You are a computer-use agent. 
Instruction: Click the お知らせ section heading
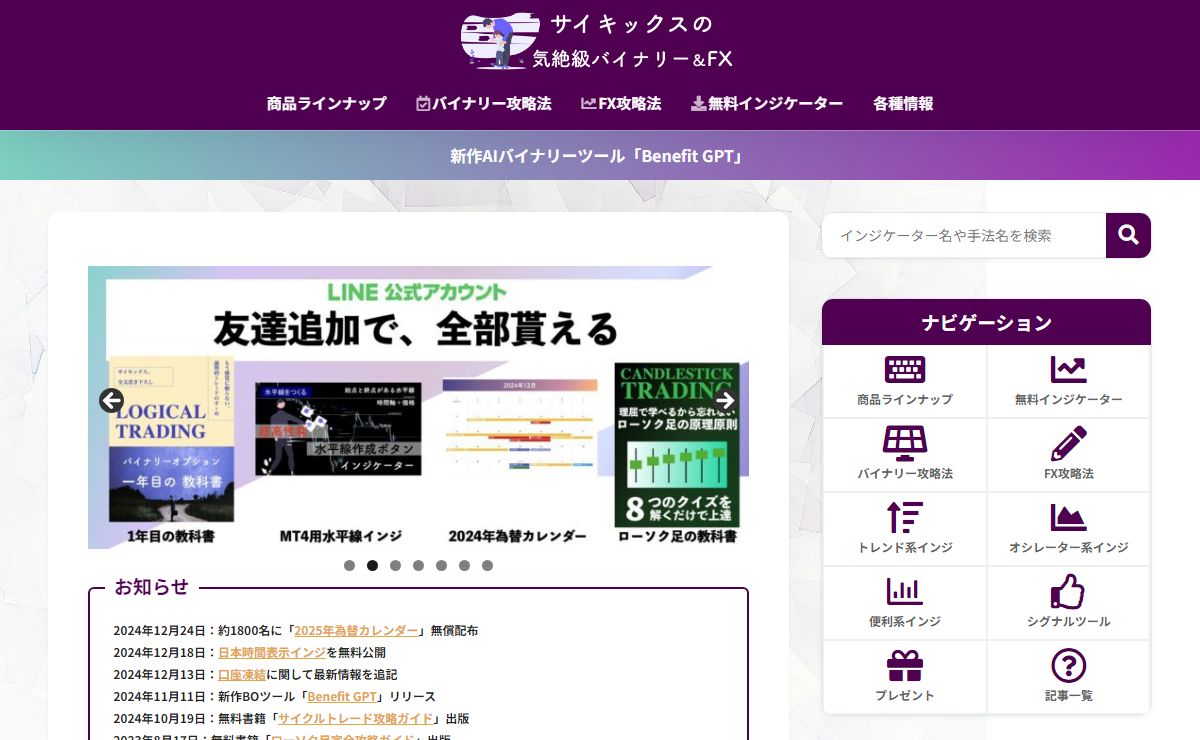click(x=151, y=587)
